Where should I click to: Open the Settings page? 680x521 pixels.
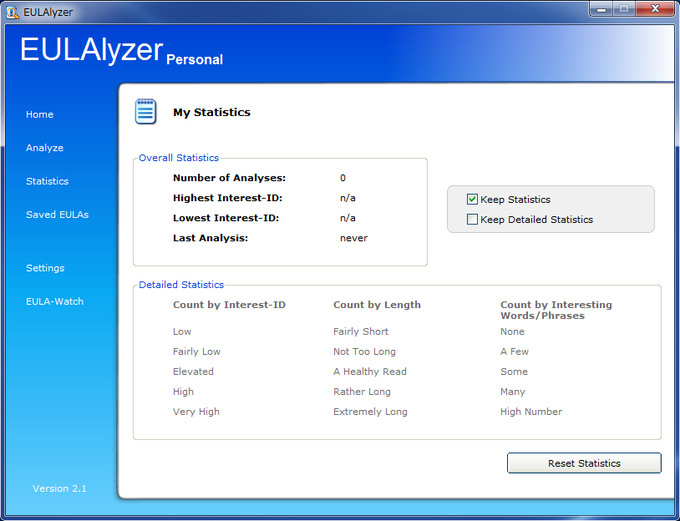[x=45, y=268]
